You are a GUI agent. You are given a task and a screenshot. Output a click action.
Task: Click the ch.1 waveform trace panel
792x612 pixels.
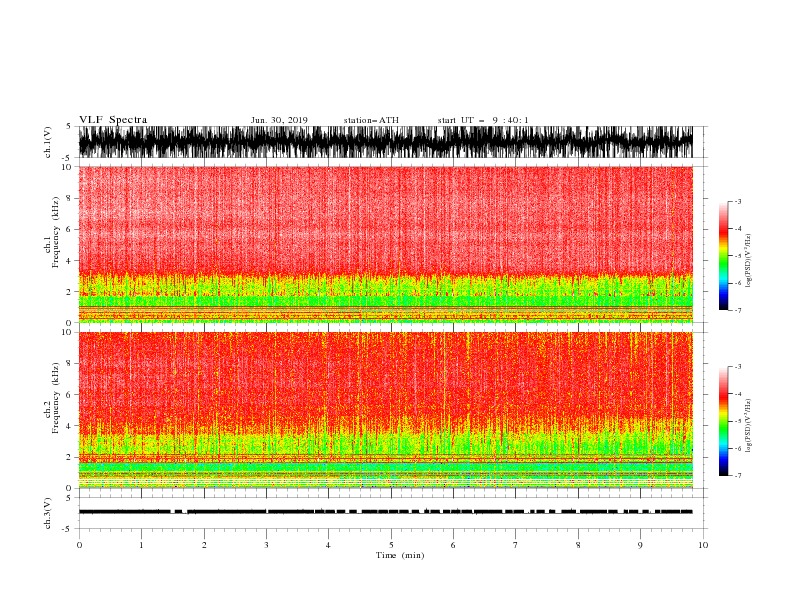[386, 142]
